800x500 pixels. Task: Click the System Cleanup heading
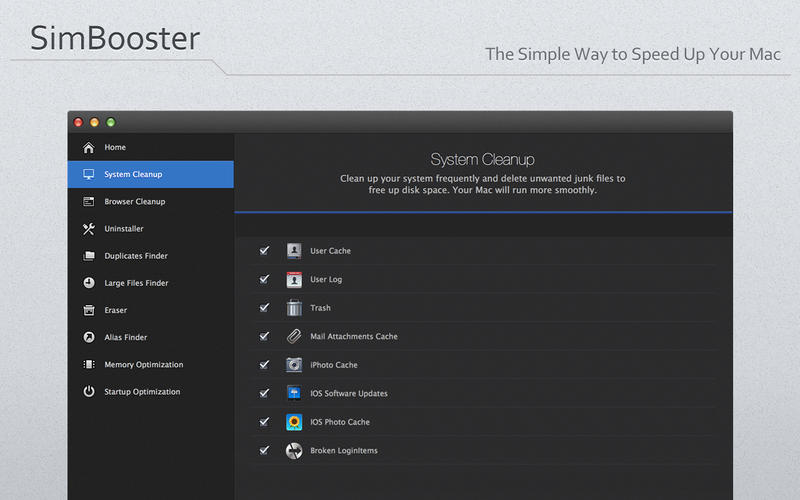tap(483, 160)
